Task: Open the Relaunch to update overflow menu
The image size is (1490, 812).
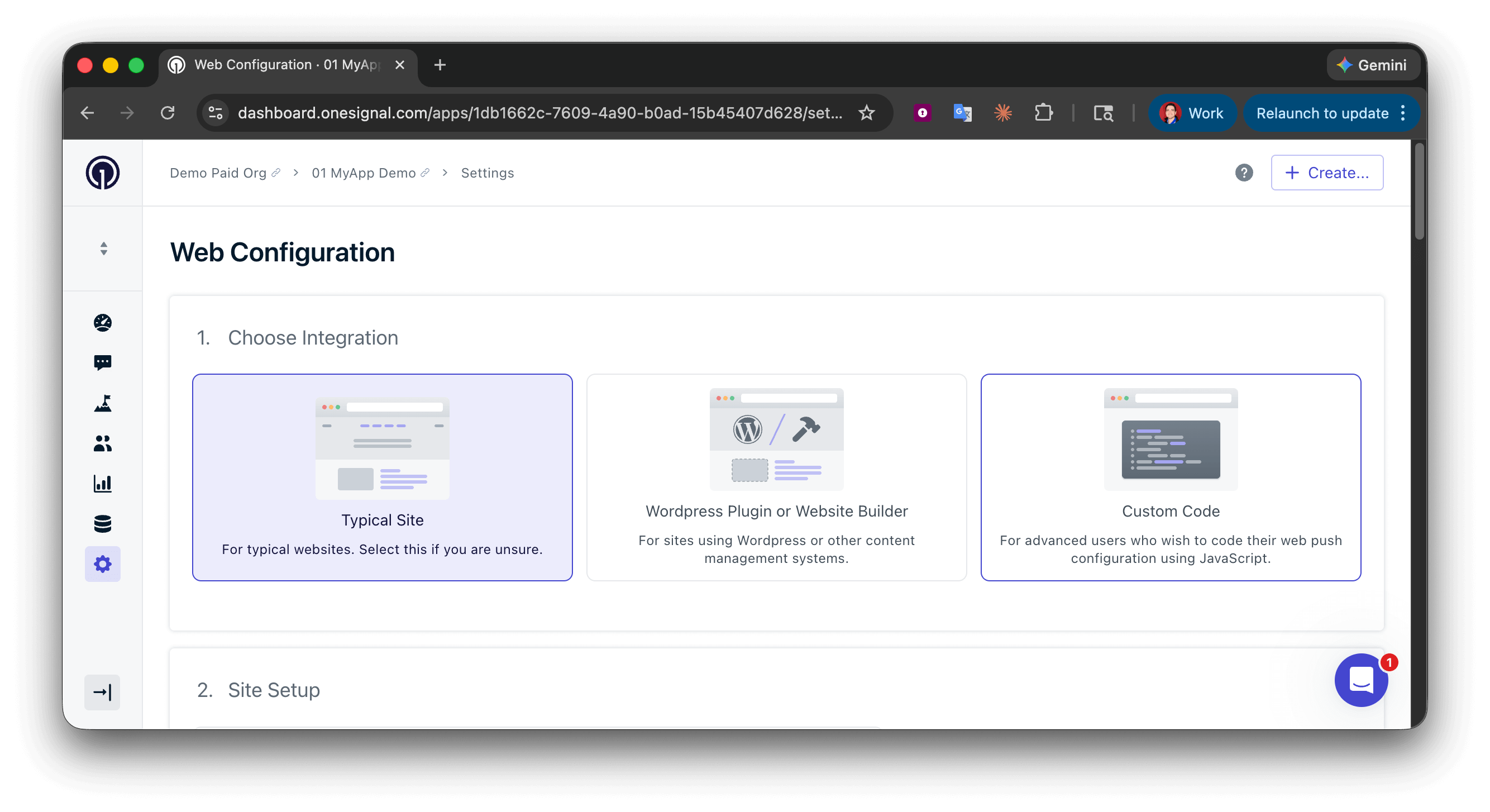Action: click(1403, 113)
